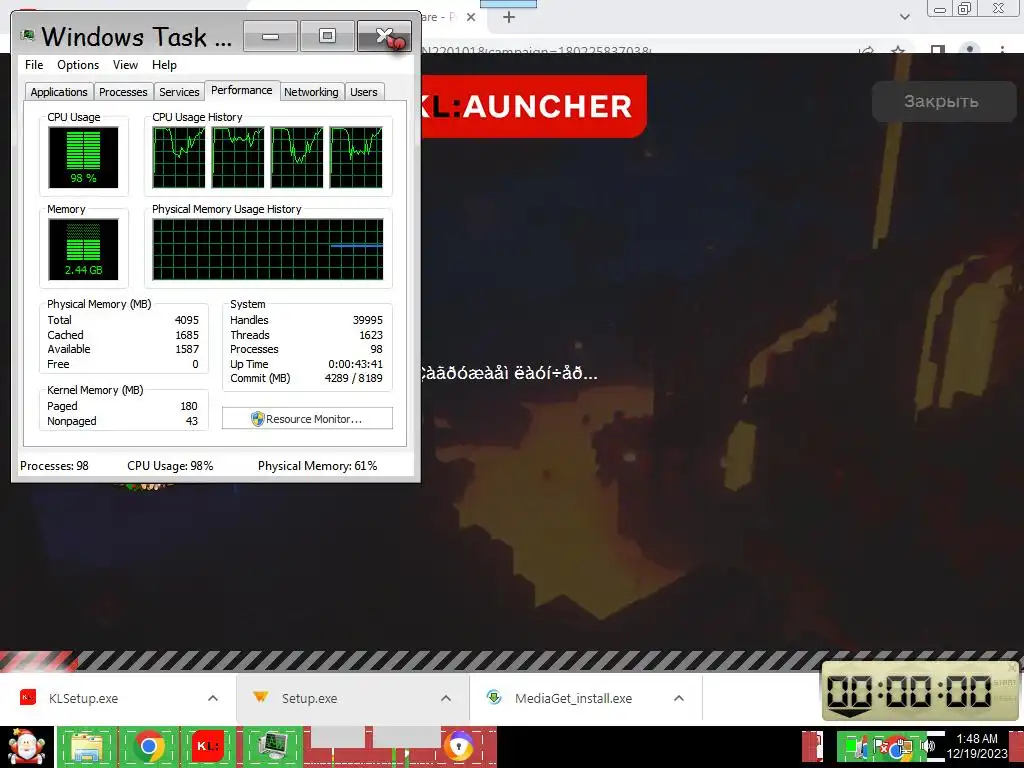Click status bar Processes: 98

coord(54,466)
